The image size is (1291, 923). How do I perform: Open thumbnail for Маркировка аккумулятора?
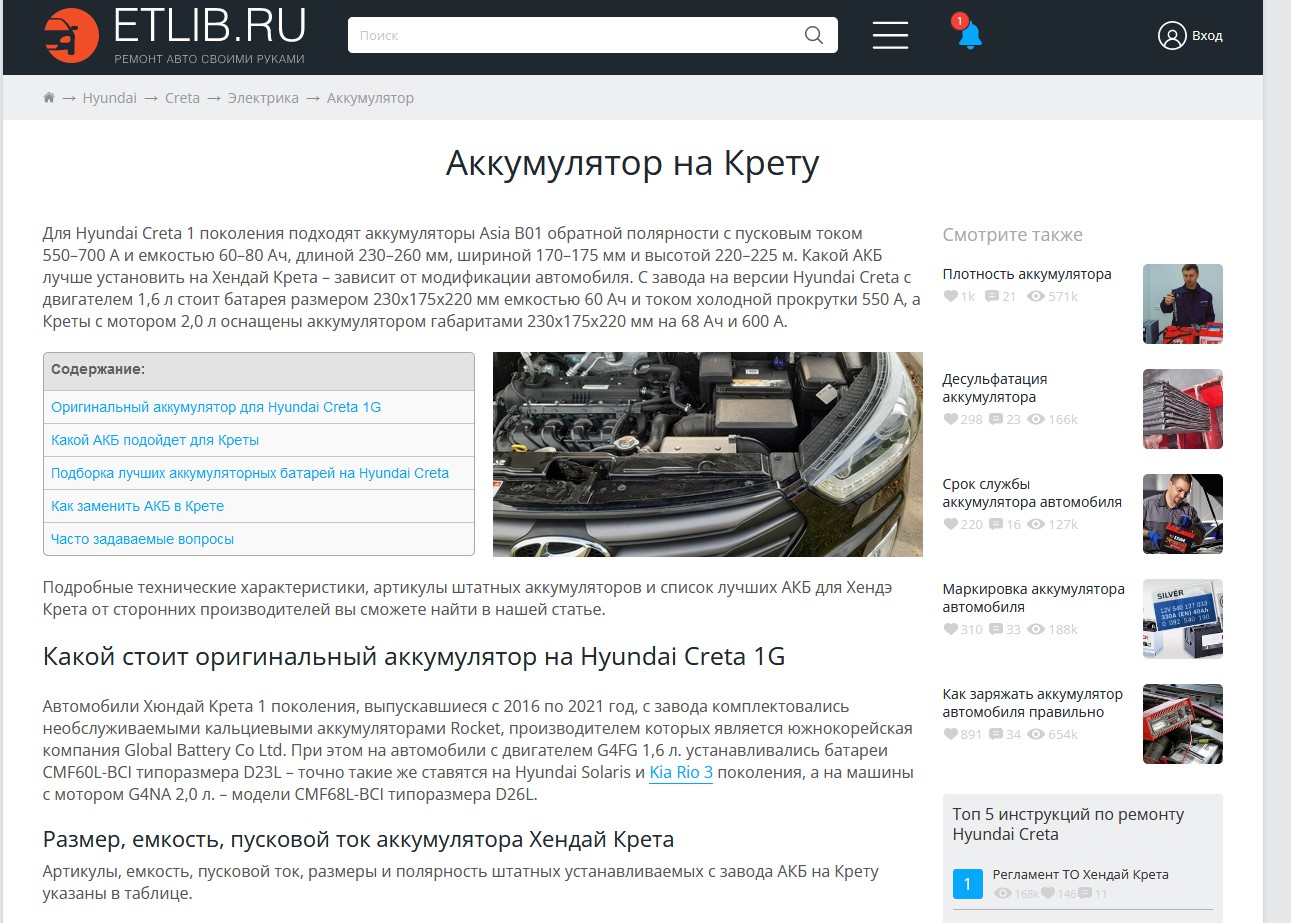(1183, 619)
